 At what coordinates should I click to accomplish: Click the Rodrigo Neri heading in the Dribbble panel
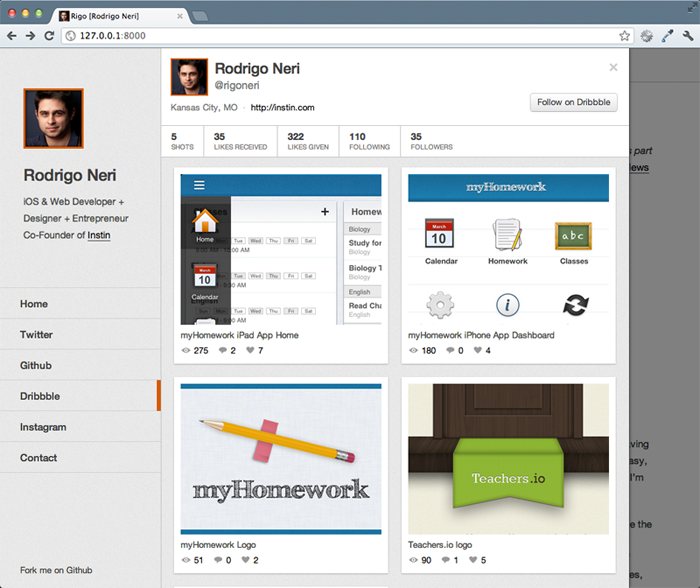pyautogui.click(x=257, y=69)
